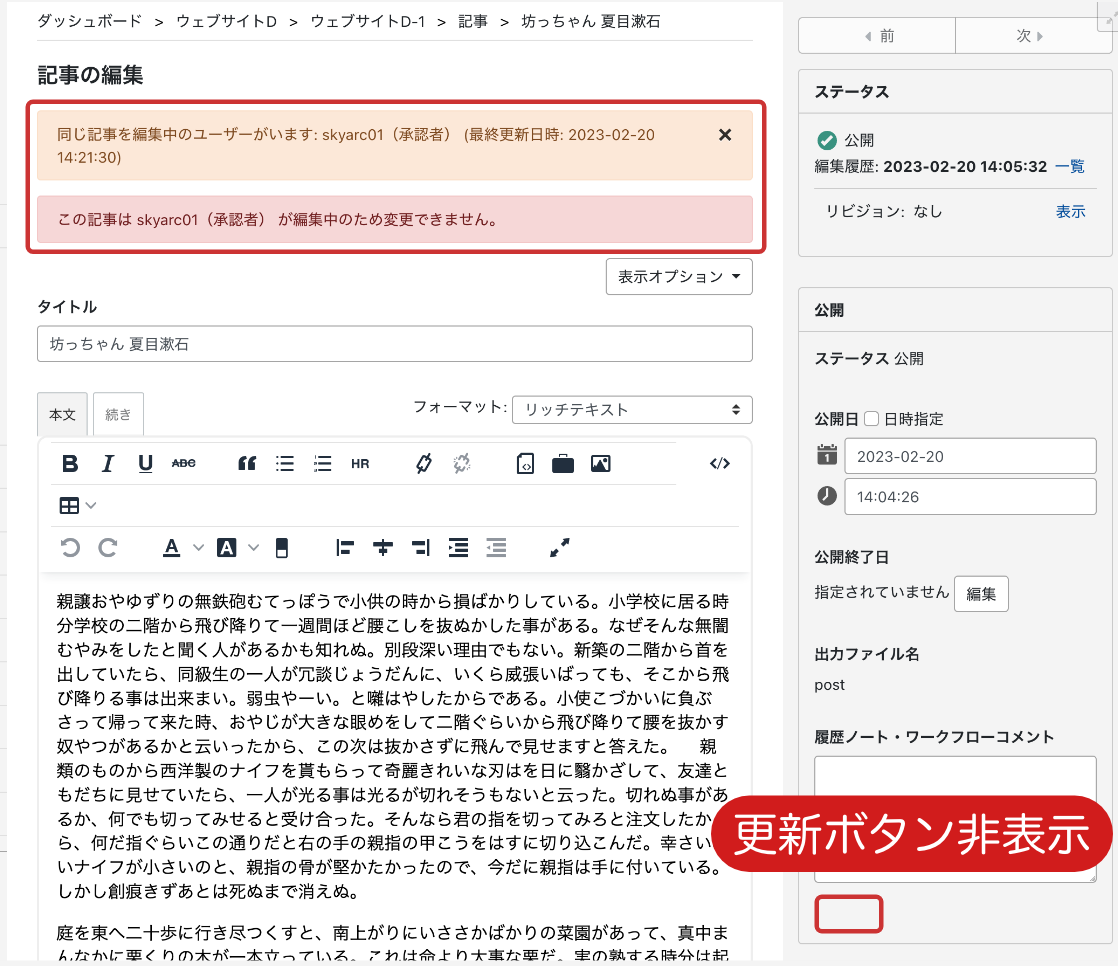Select the 本文 tab
1118x966 pixels.
coord(62,414)
